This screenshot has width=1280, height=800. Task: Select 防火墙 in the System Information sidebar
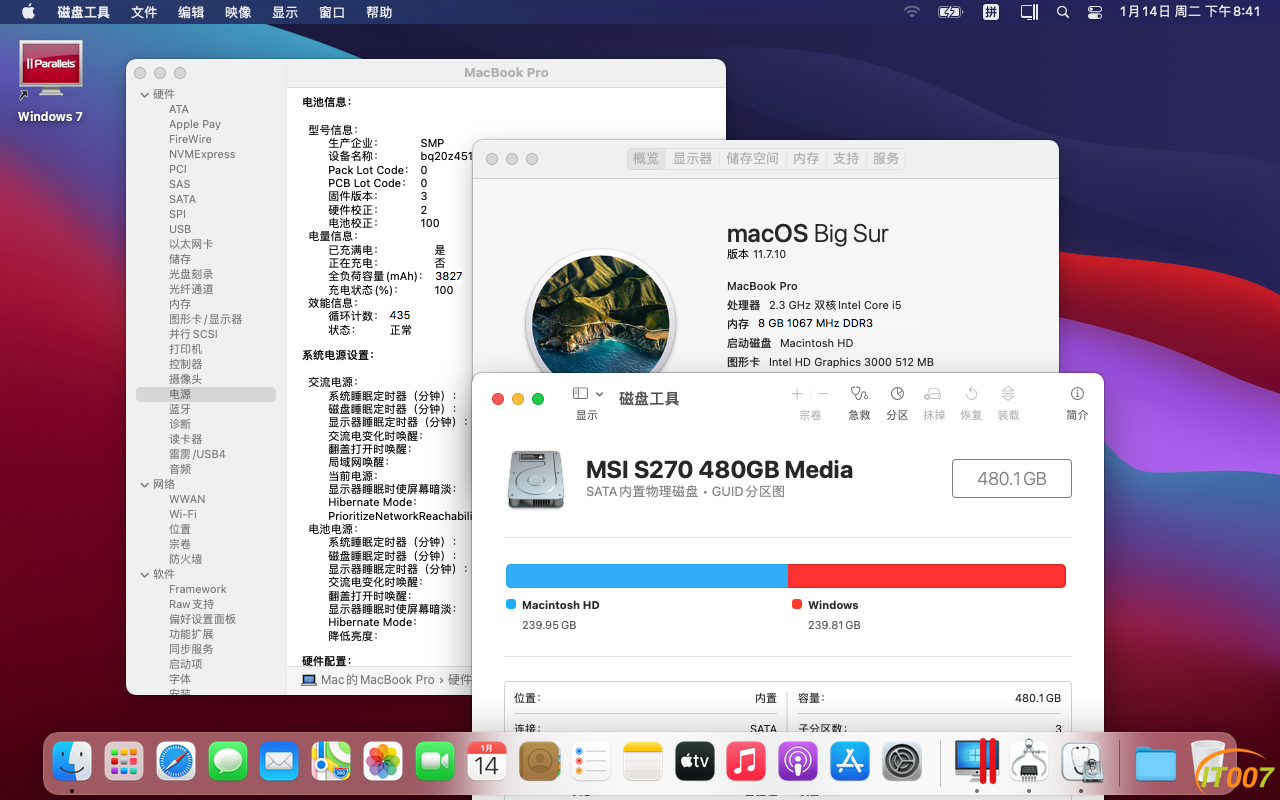tap(186, 559)
